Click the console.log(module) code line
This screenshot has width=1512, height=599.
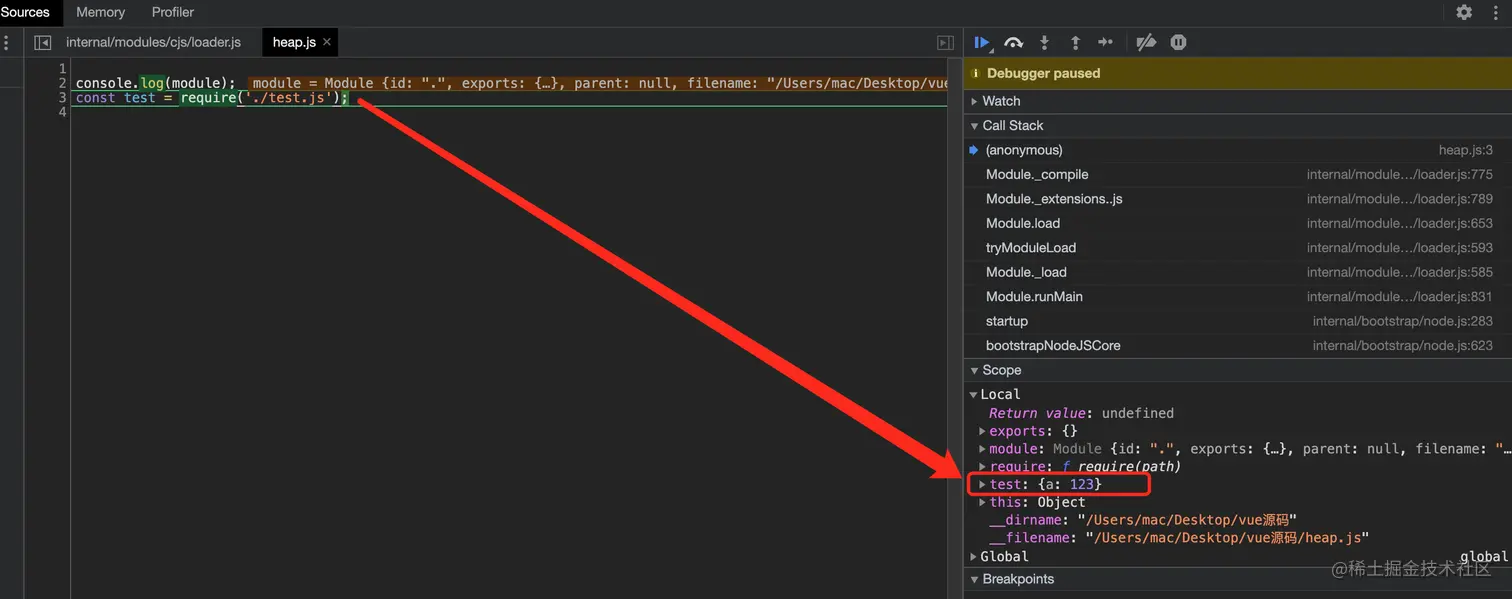155,83
